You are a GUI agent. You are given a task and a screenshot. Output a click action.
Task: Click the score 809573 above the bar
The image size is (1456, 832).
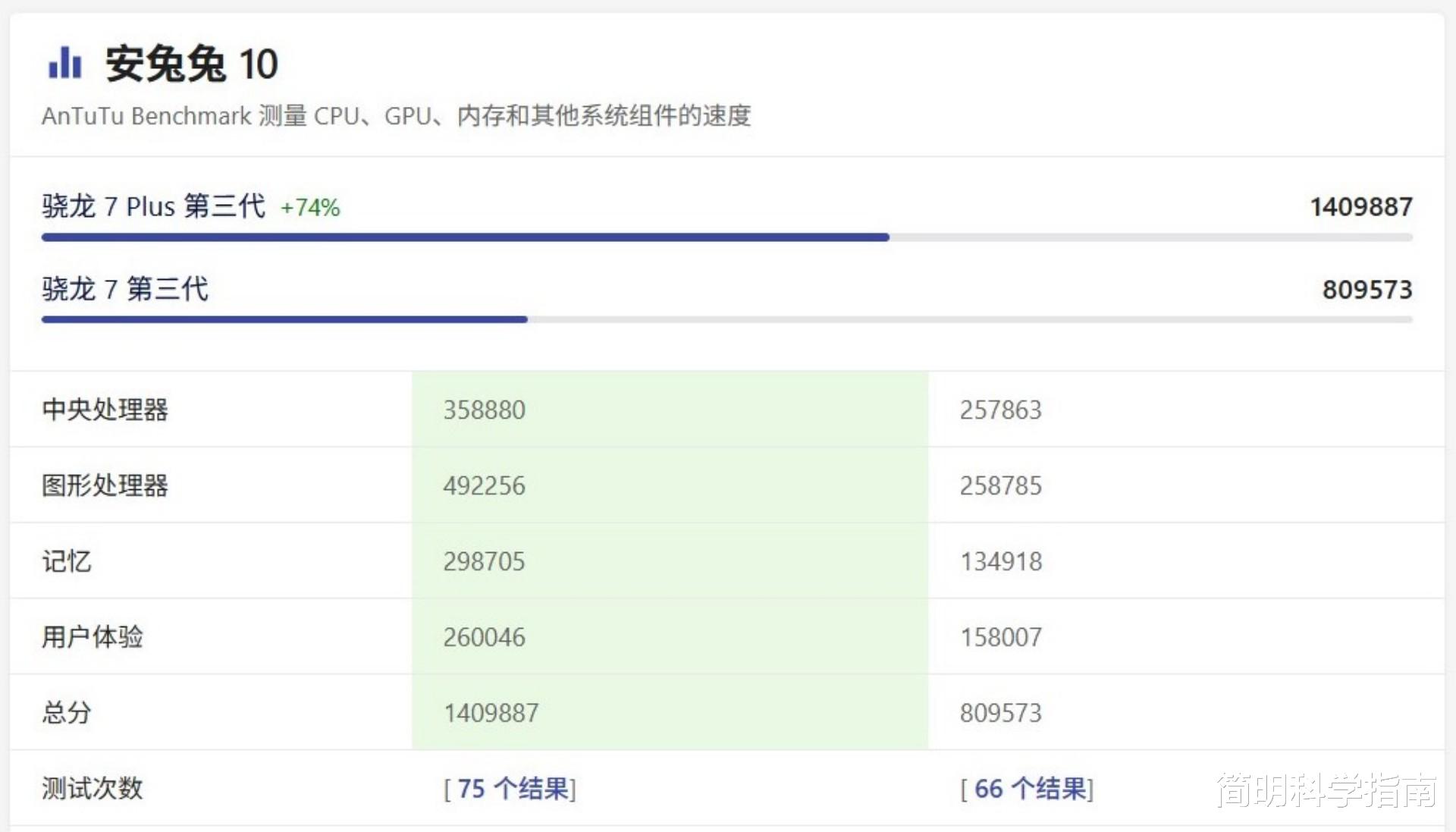(1367, 290)
